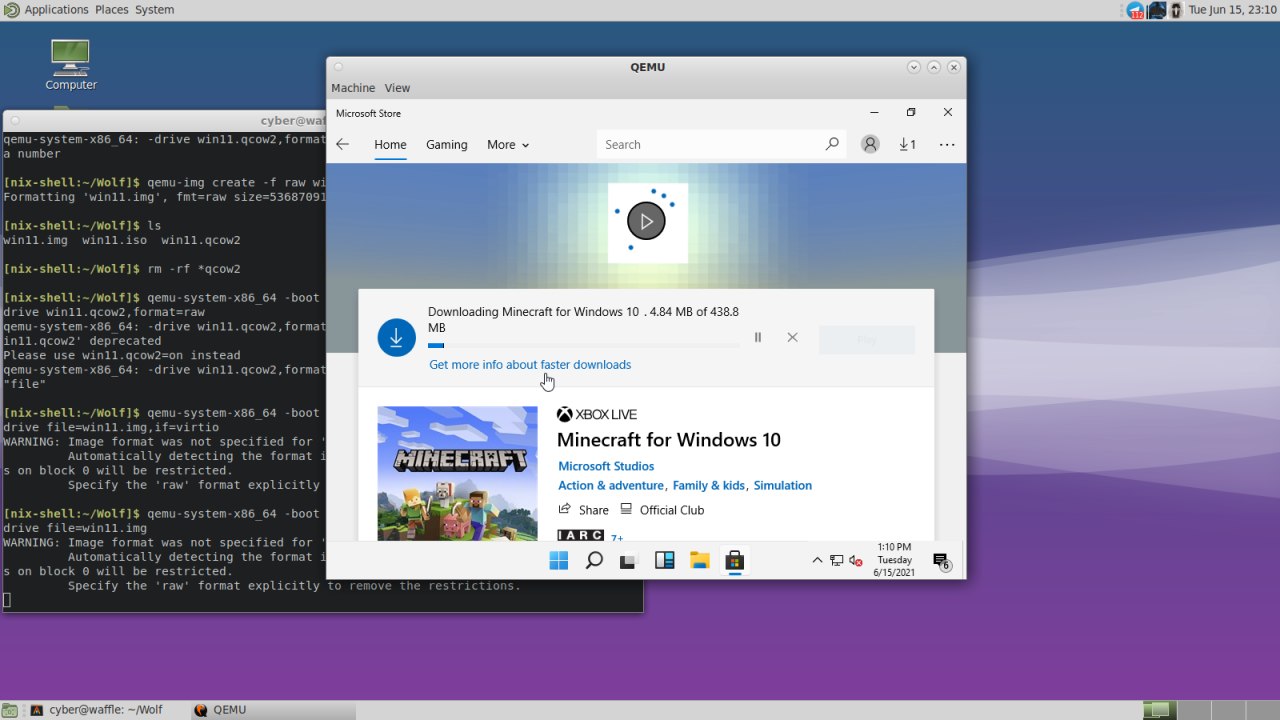Click the Minecraft download progress bar

point(584,345)
